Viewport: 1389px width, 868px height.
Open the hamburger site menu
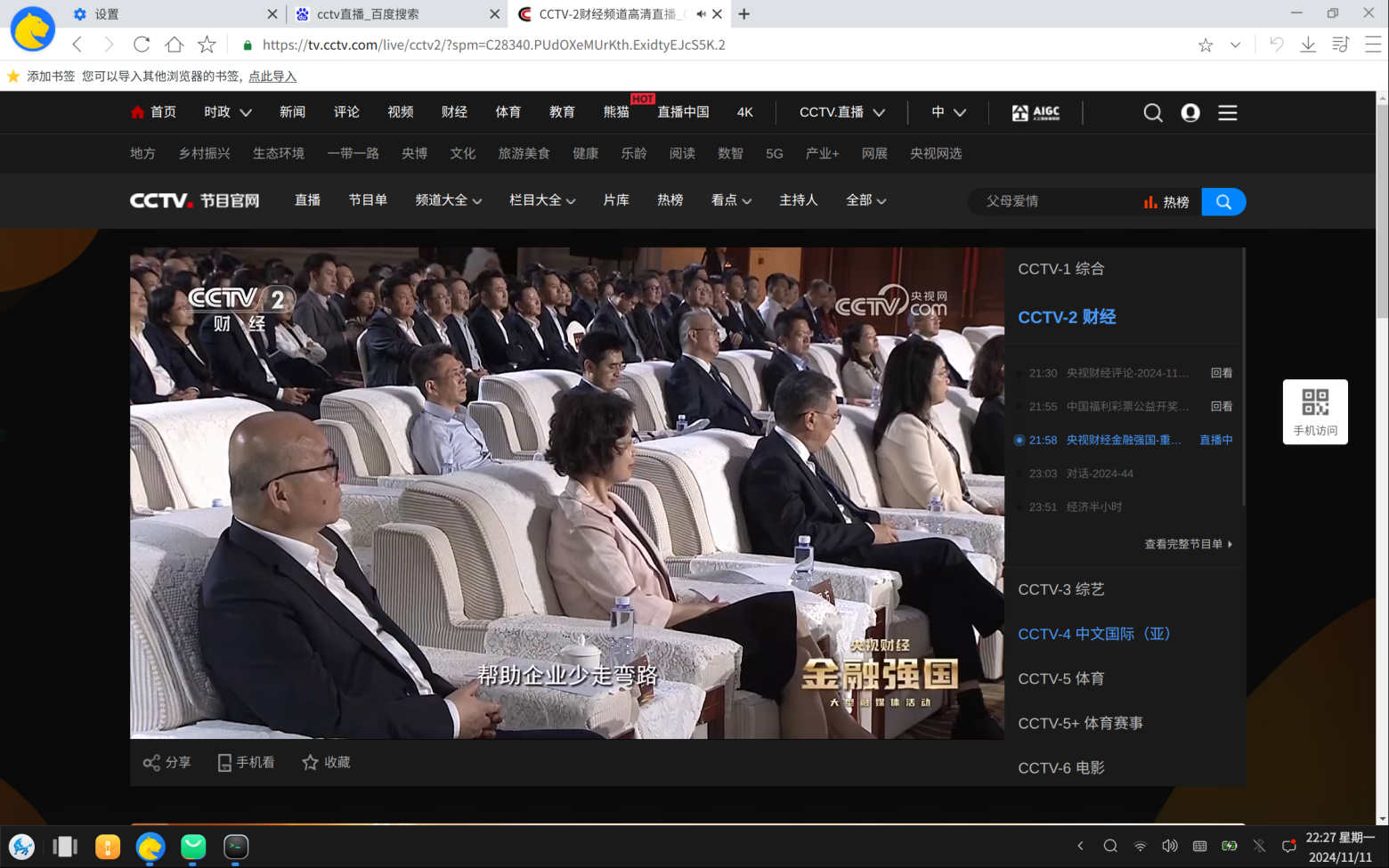click(1228, 112)
